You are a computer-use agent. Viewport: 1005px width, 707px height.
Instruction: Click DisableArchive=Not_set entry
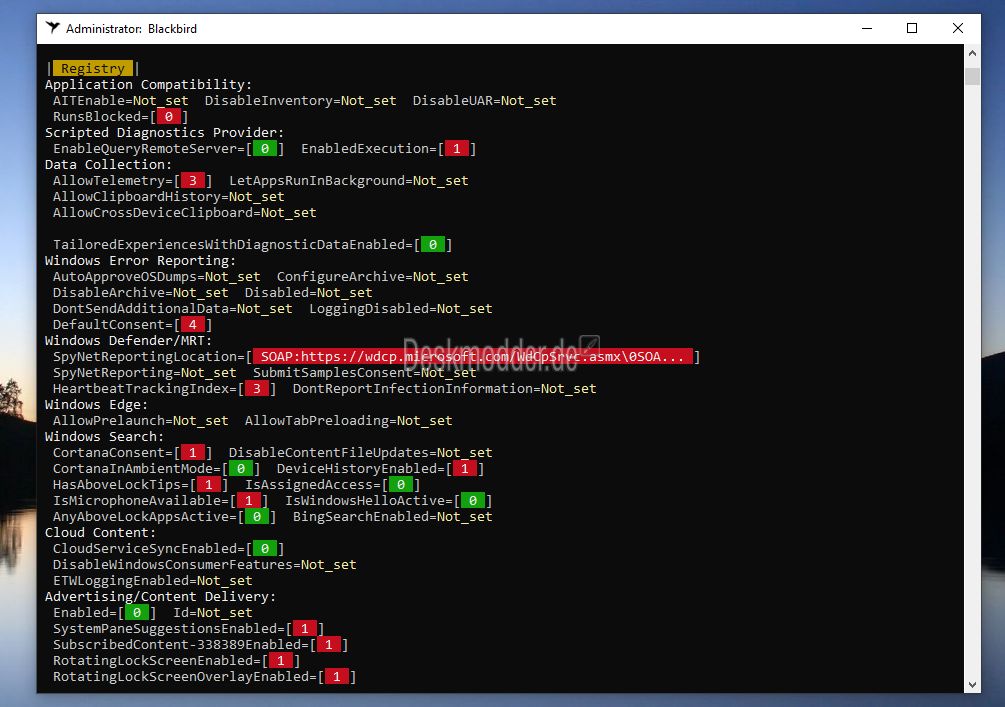coord(140,293)
